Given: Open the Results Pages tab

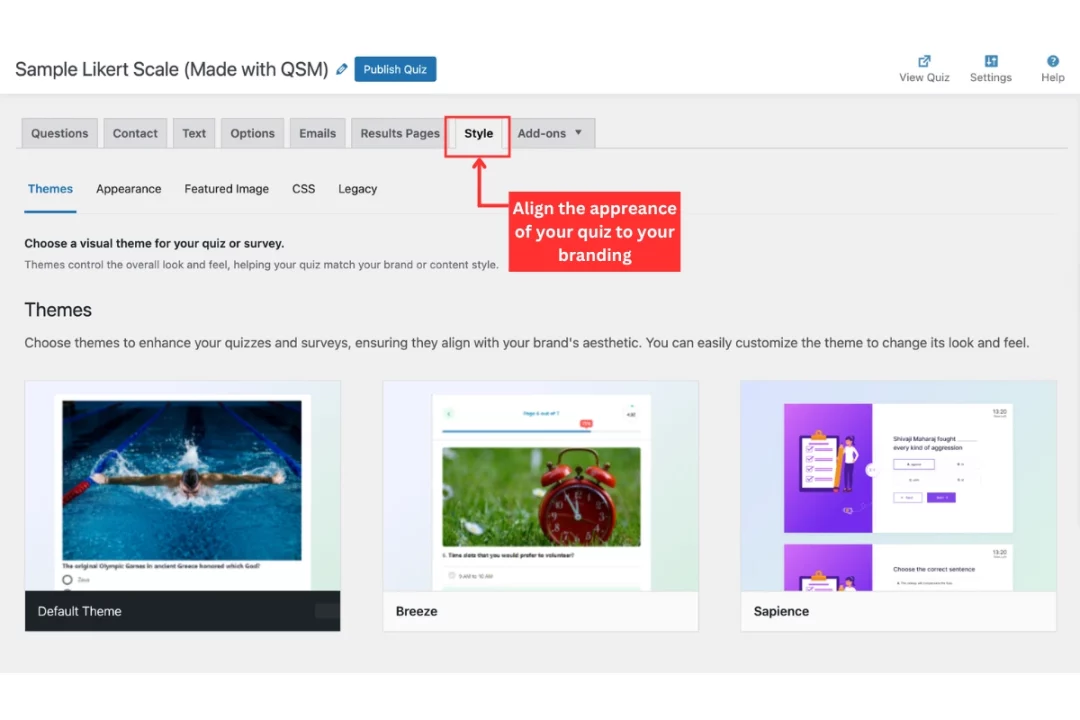Looking at the screenshot, I should click(399, 132).
